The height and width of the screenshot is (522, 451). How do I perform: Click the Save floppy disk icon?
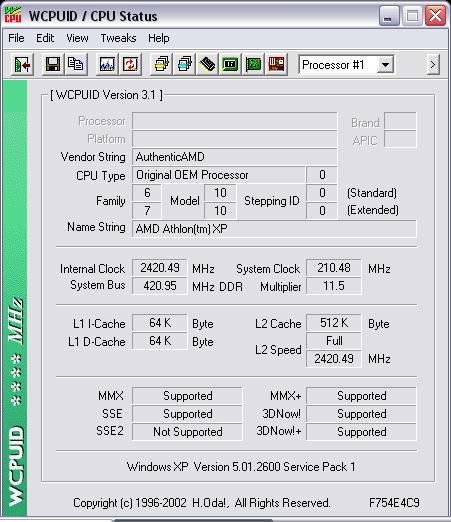(x=53, y=64)
